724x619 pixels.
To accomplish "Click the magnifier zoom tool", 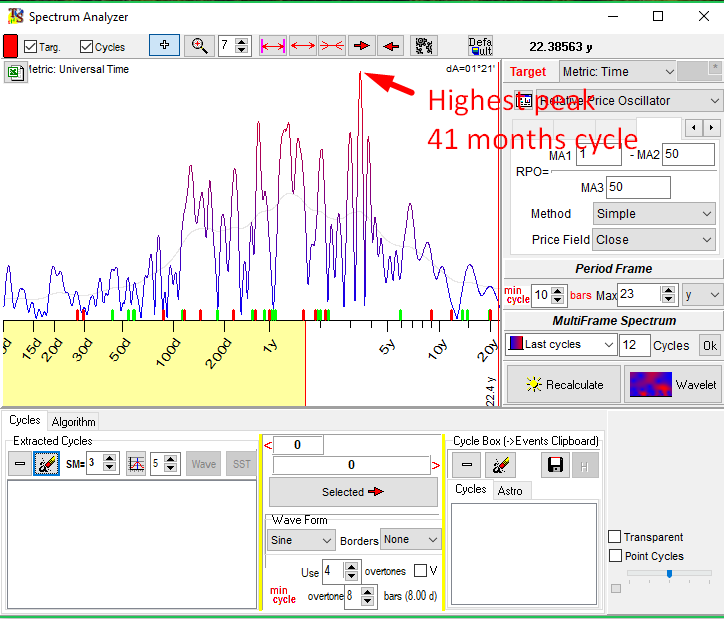I will tap(200, 45).
